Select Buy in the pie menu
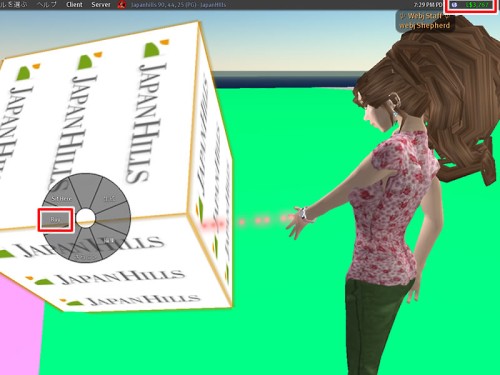 [x=55, y=219]
